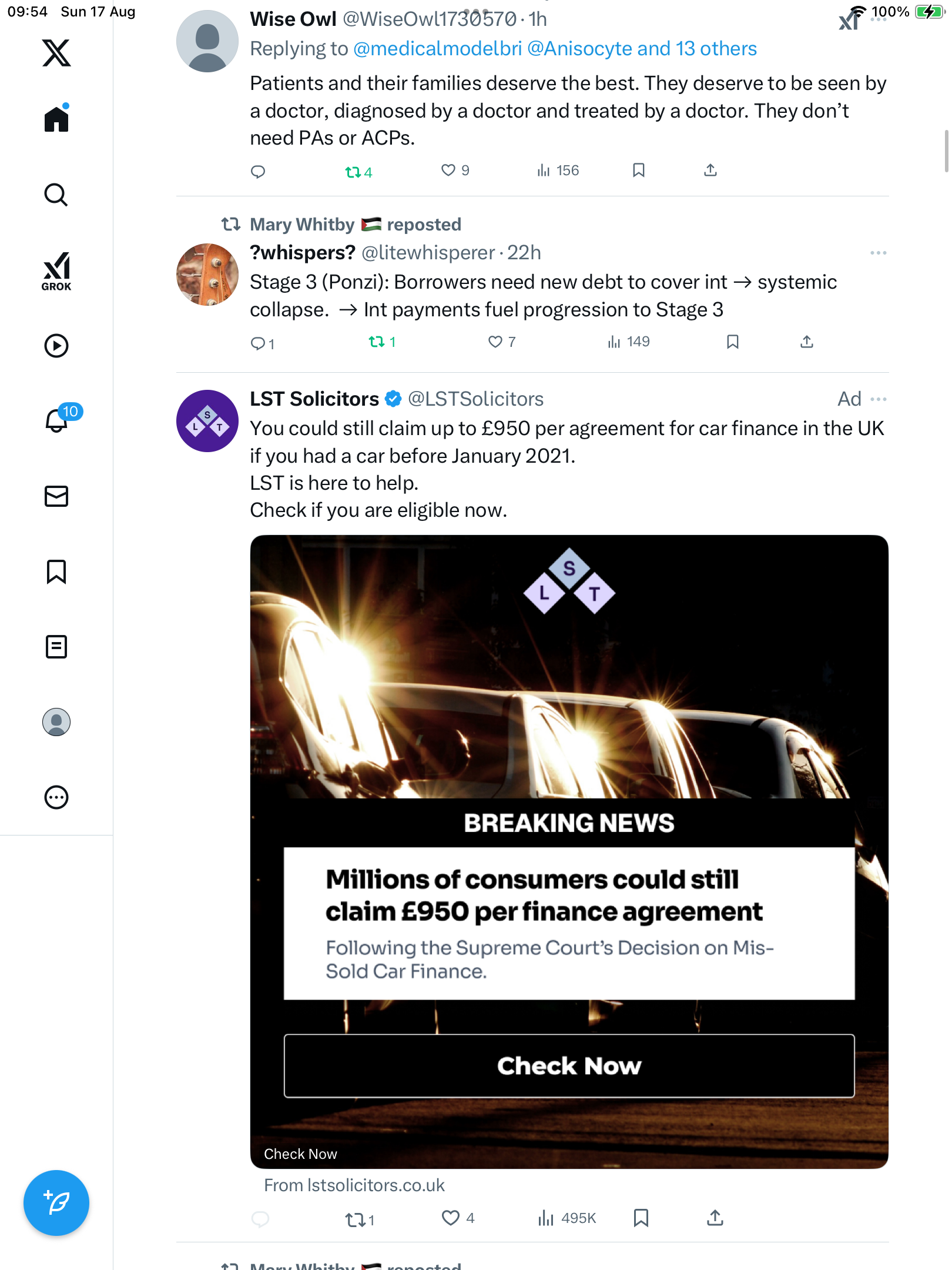The image size is (952, 1270).
Task: Open the profile avatar menu item
Action: tap(56, 722)
